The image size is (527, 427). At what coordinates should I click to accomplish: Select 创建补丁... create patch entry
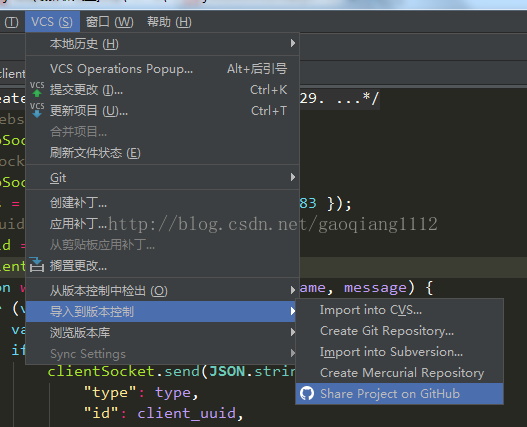162,202
